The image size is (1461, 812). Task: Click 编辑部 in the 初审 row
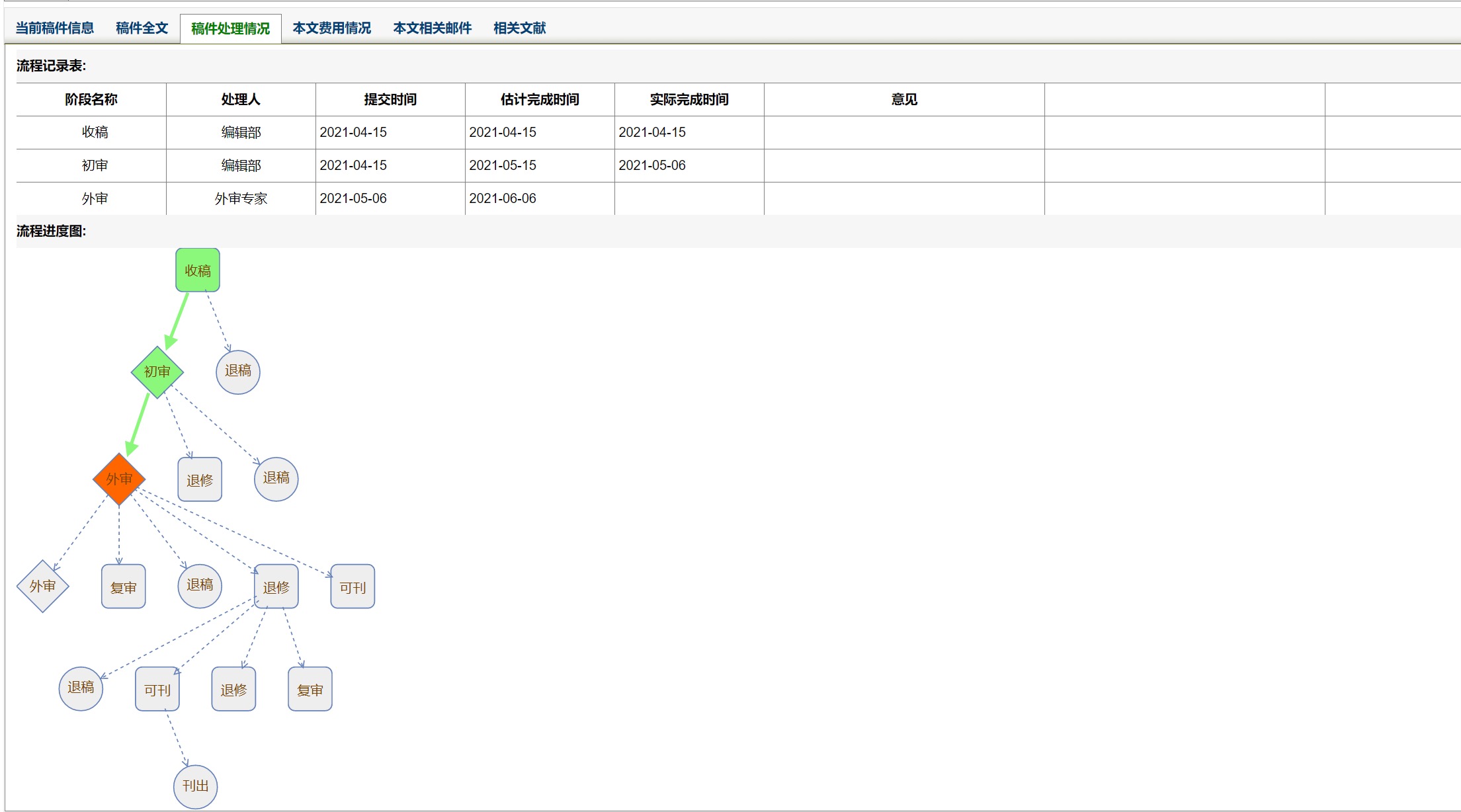pyautogui.click(x=241, y=165)
